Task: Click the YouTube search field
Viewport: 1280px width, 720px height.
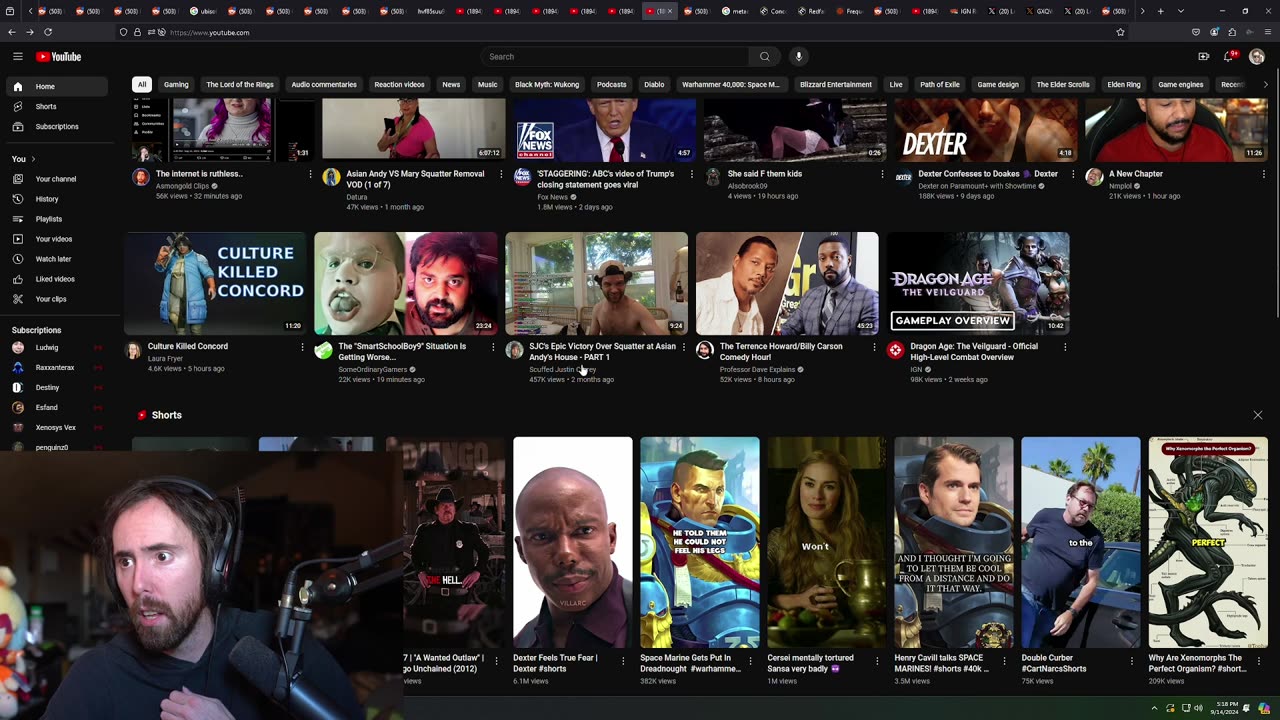Action: [615, 57]
